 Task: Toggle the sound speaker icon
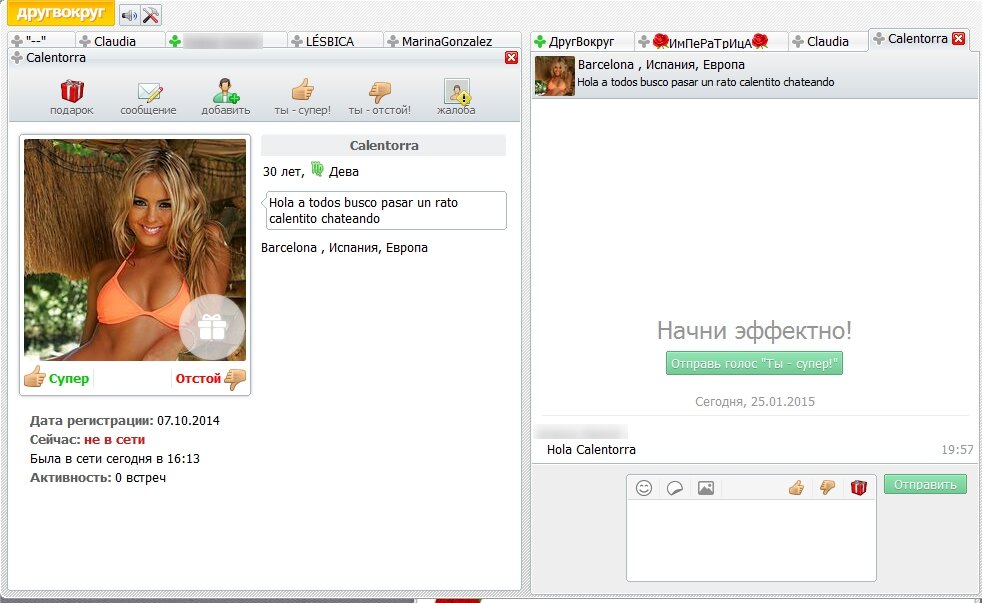[130, 15]
